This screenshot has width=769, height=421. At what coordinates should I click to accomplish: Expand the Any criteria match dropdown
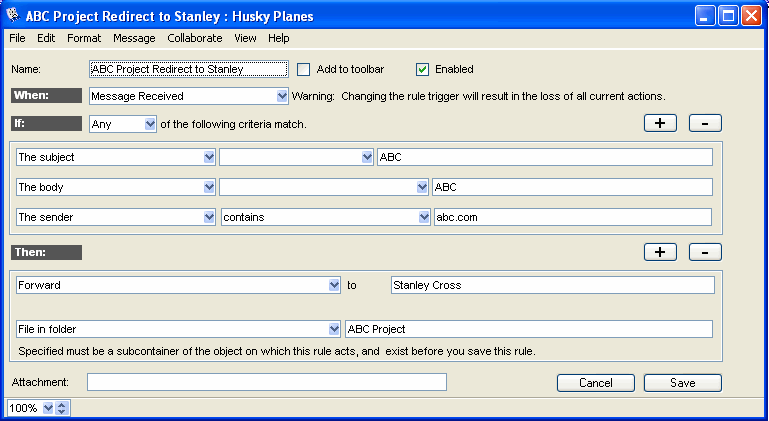pyautogui.click(x=150, y=124)
